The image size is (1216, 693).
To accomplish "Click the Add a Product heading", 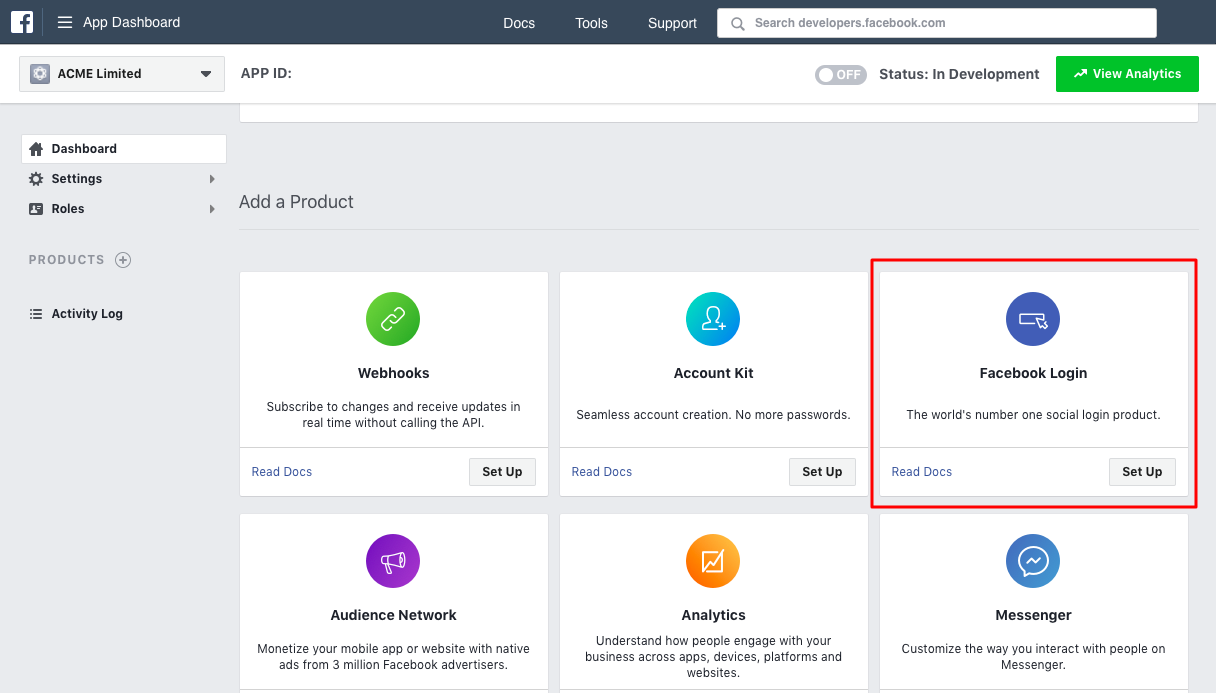I will [x=296, y=202].
